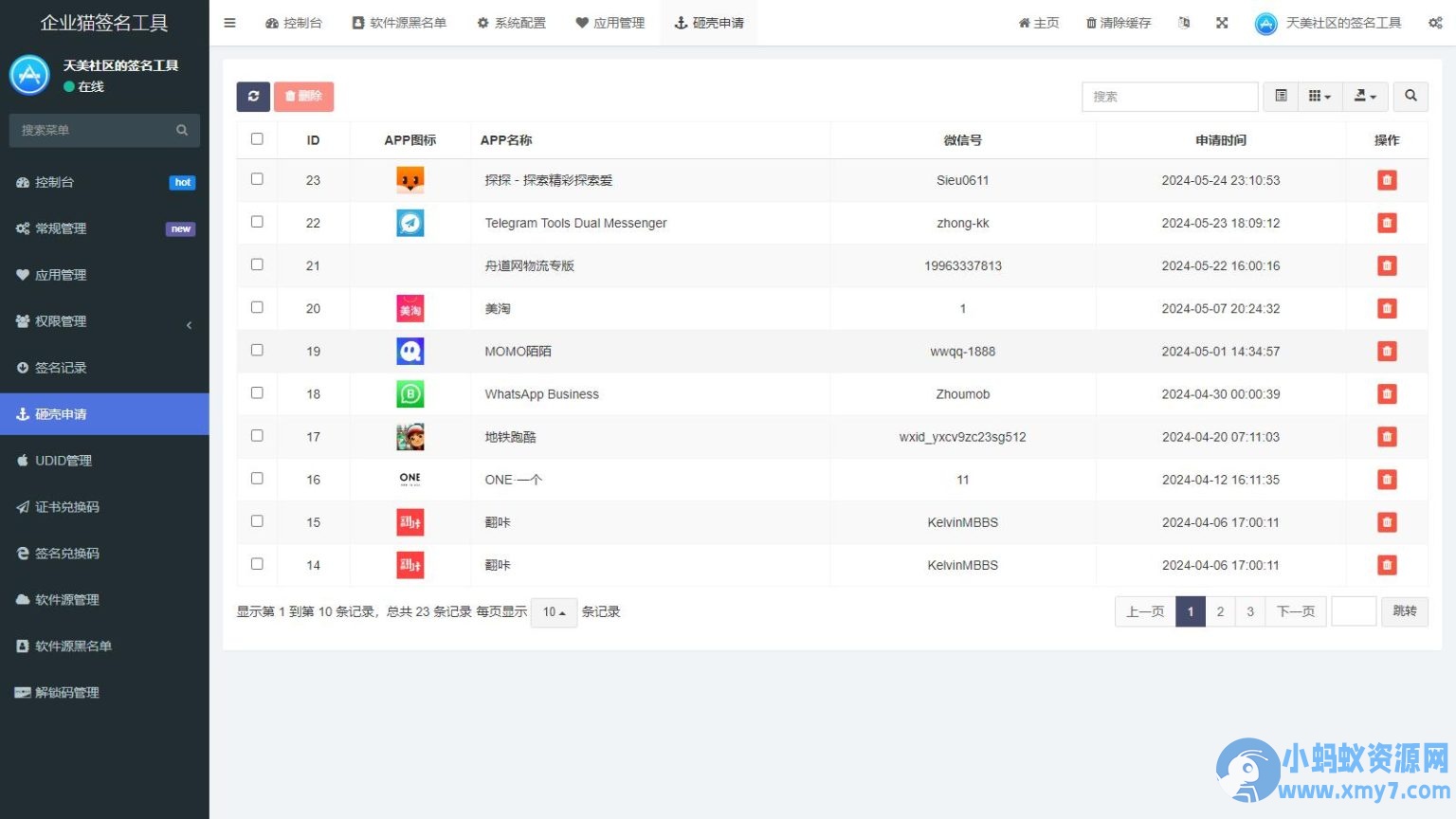Focus the page jump number input
This screenshot has height=819, width=1456.
pos(1354,611)
